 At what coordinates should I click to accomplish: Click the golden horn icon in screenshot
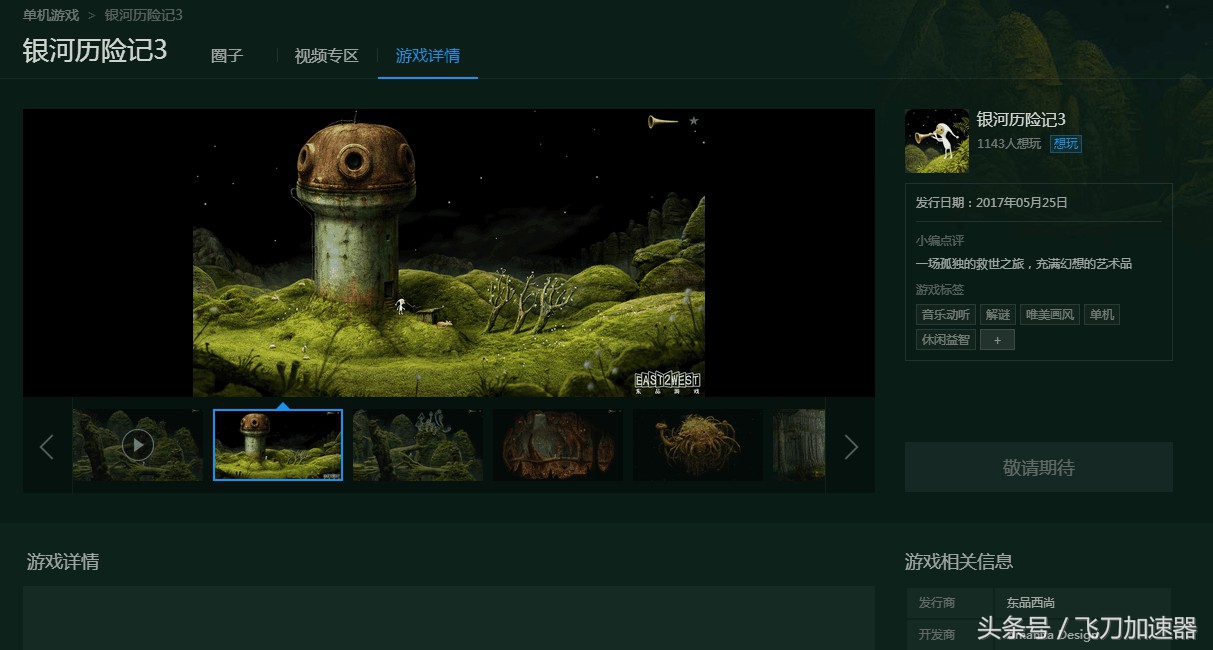point(662,121)
